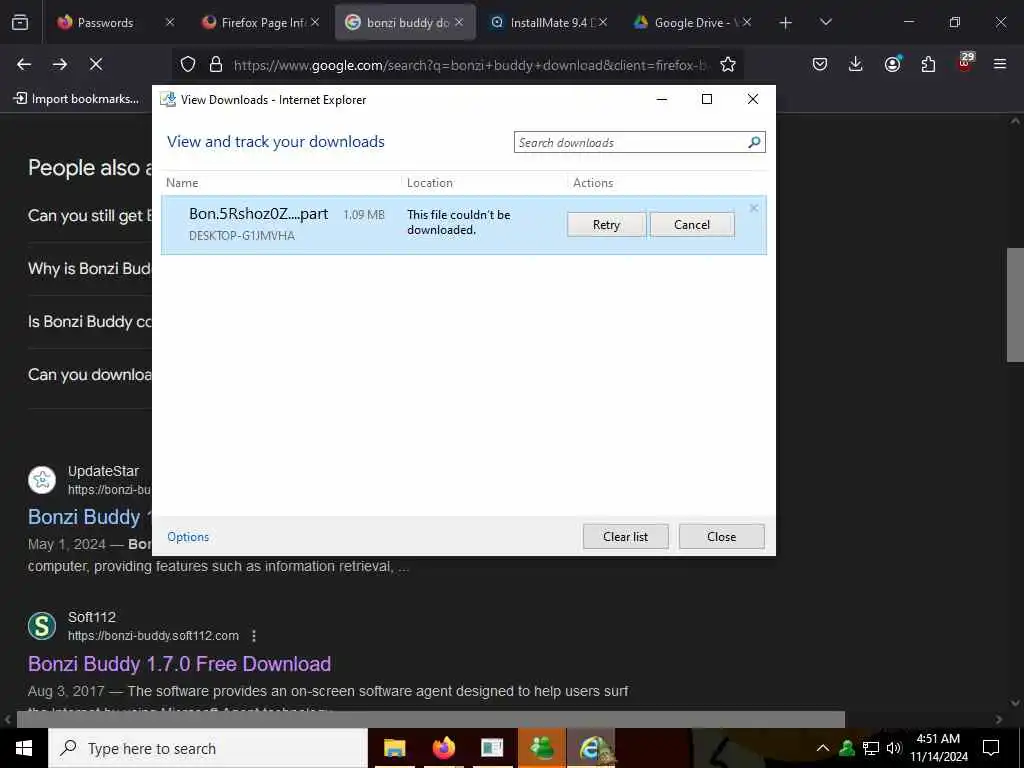Open the Extensions puzzle icon
This screenshot has width=1024, height=768.
928,64
